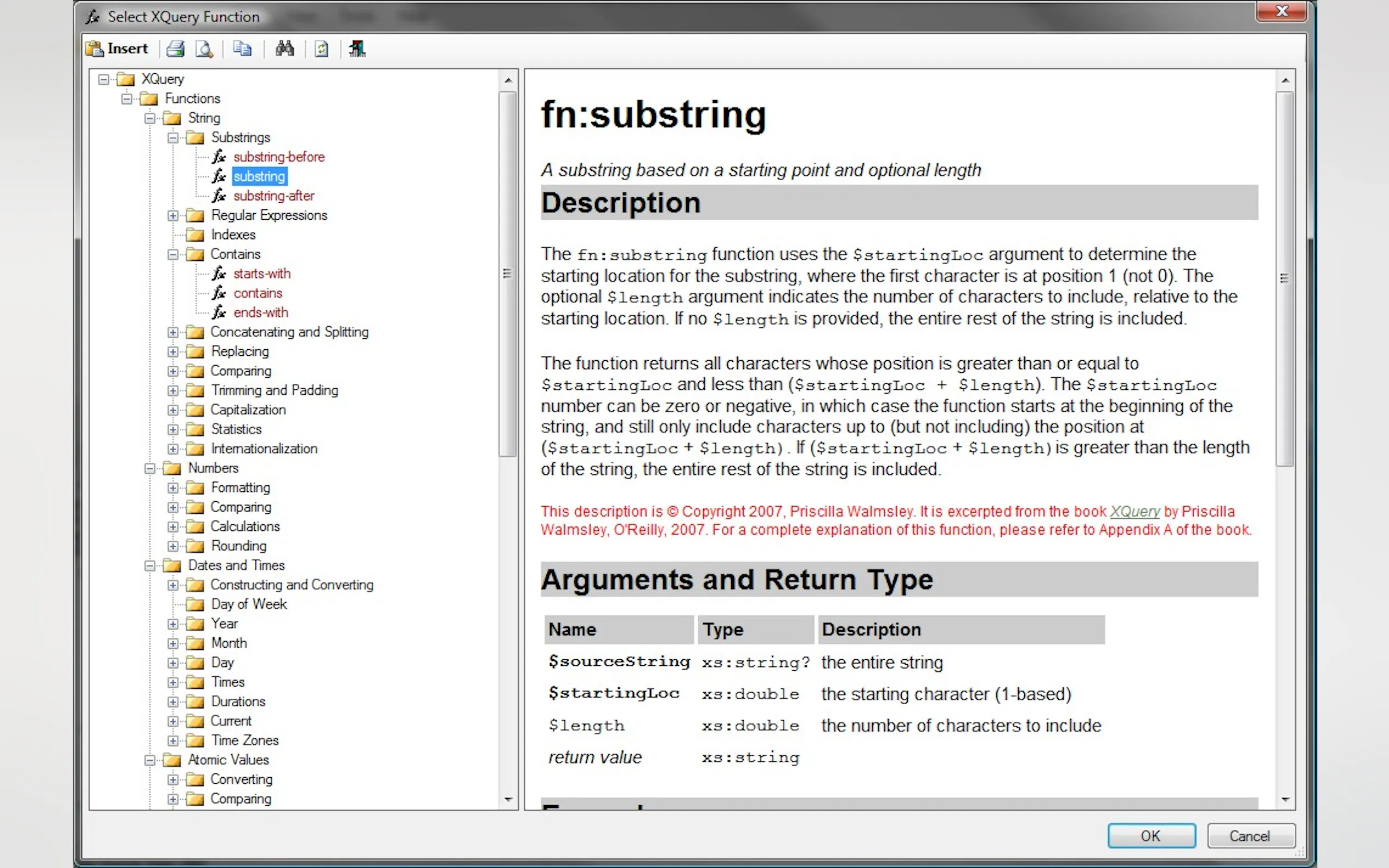
Task: Print the function documentation
Action: 176,49
